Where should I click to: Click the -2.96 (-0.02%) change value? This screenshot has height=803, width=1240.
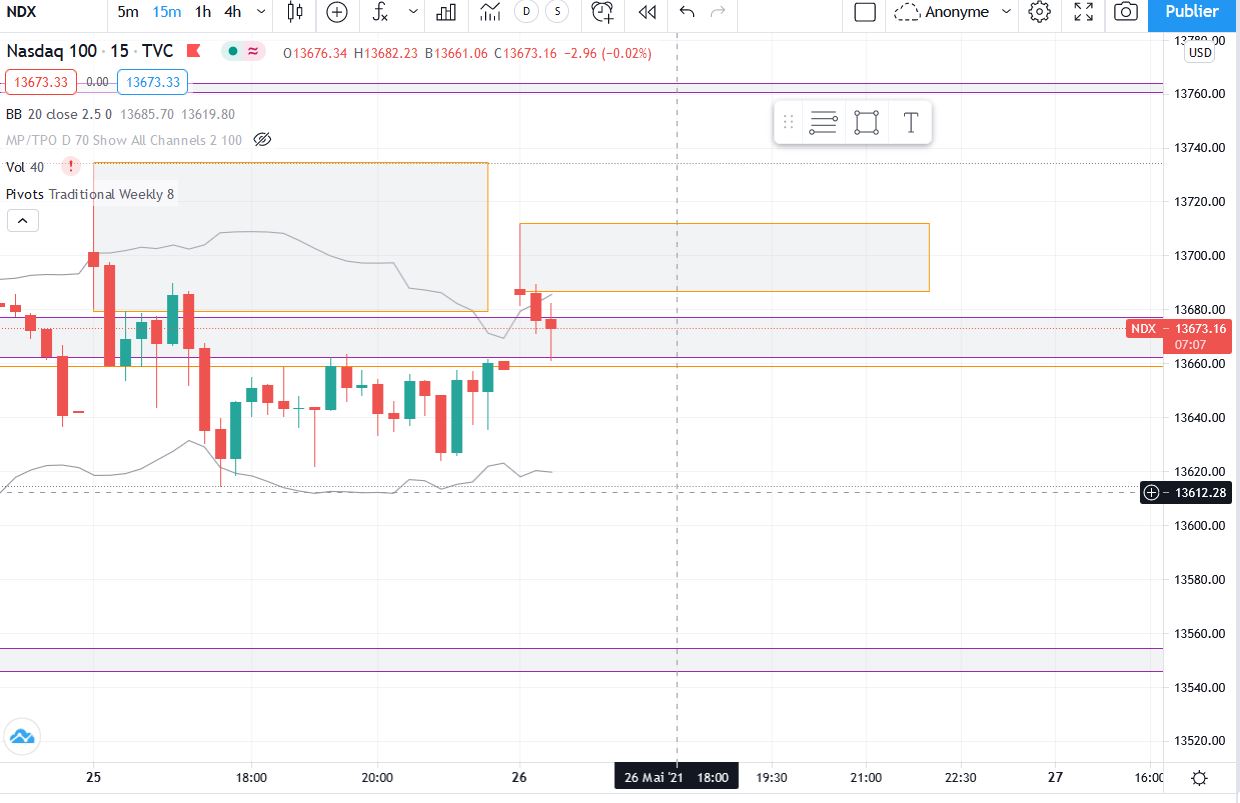(x=607, y=53)
